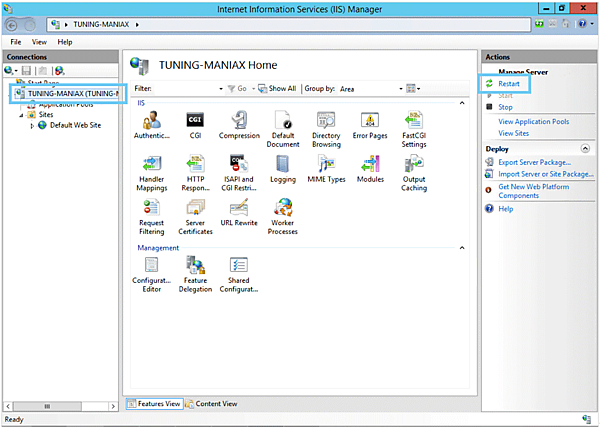Open the MIME Types feature

[326, 168]
